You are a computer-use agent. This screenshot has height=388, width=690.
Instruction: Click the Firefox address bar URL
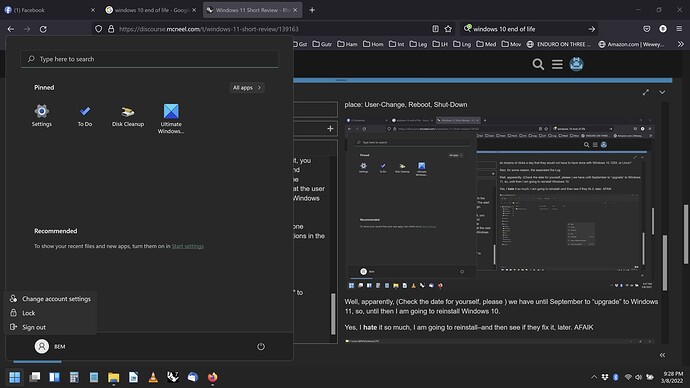[209, 29]
